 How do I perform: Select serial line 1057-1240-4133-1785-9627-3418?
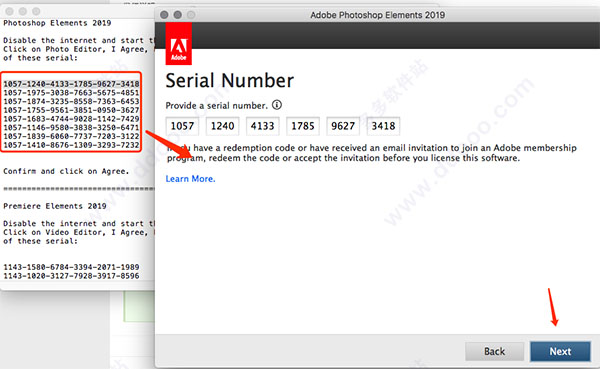coord(71,84)
